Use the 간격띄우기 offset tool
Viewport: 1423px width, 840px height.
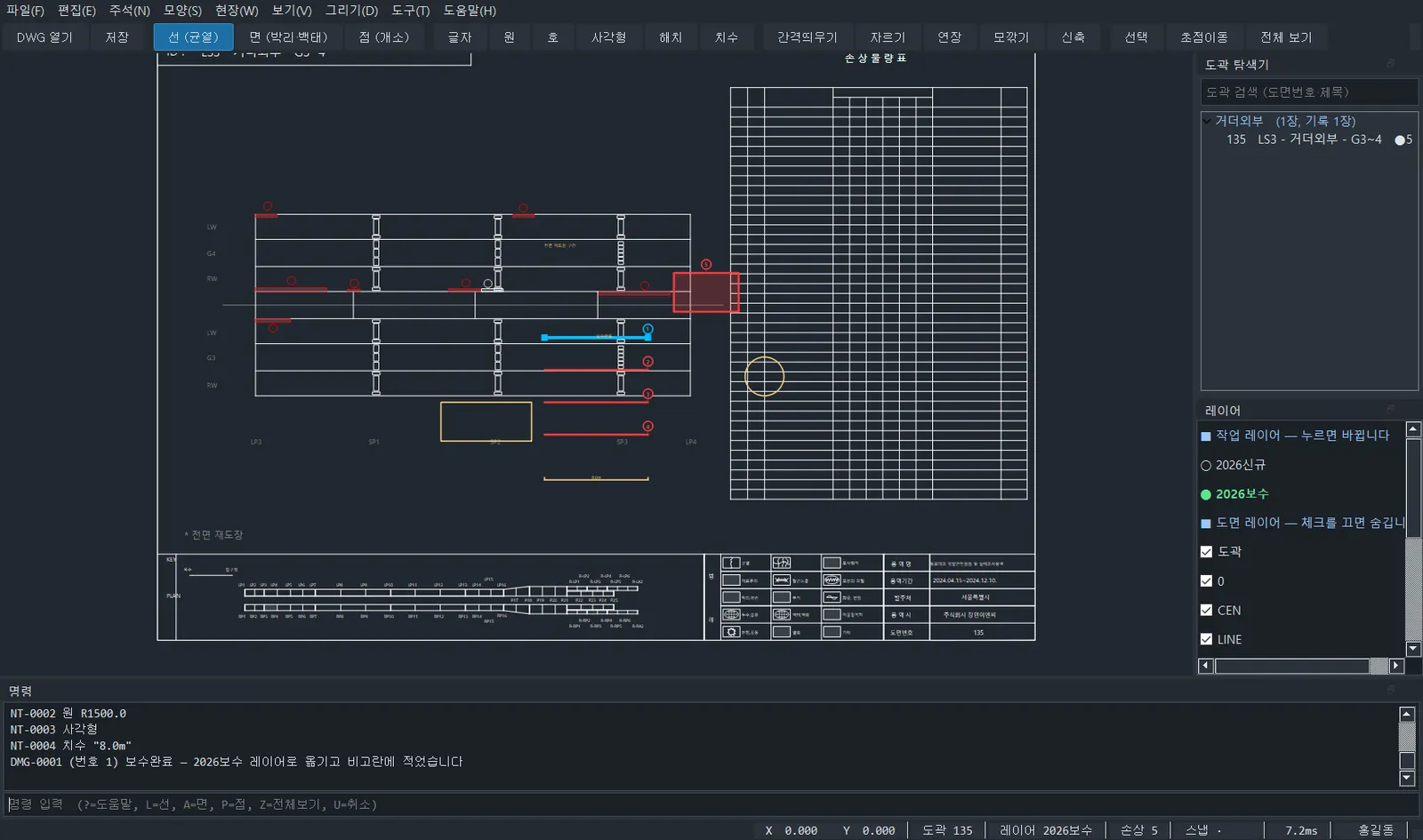[808, 37]
